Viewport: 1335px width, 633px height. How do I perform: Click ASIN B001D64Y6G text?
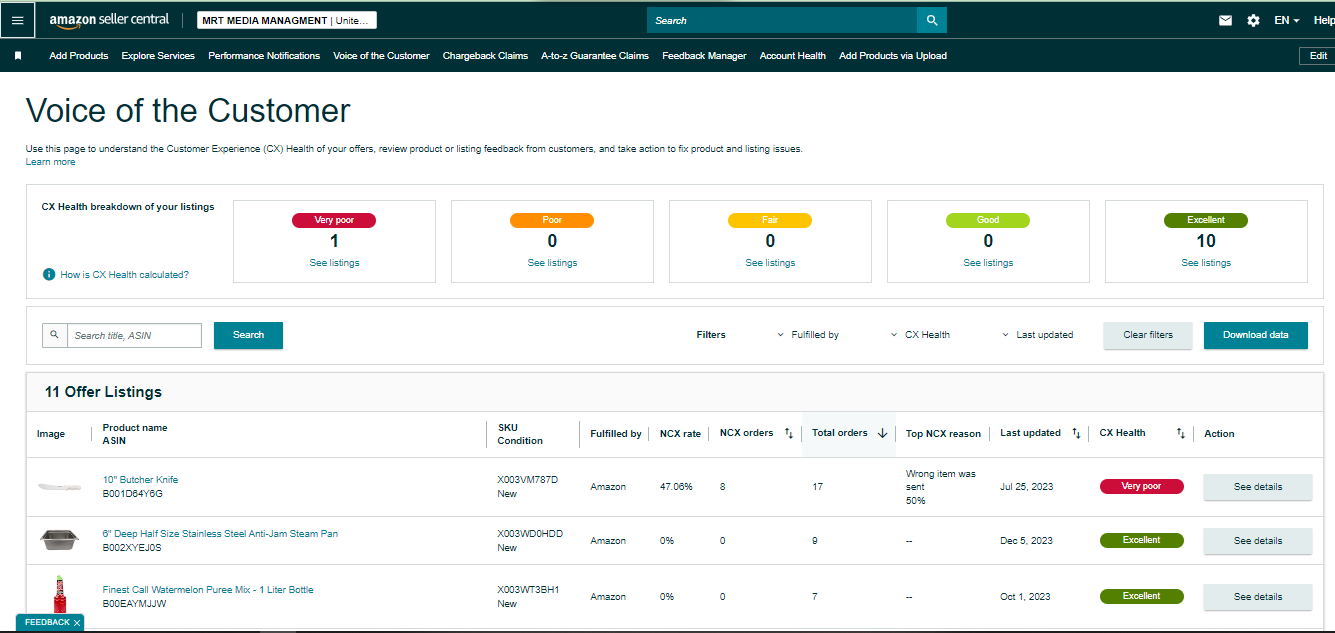click(x=132, y=494)
